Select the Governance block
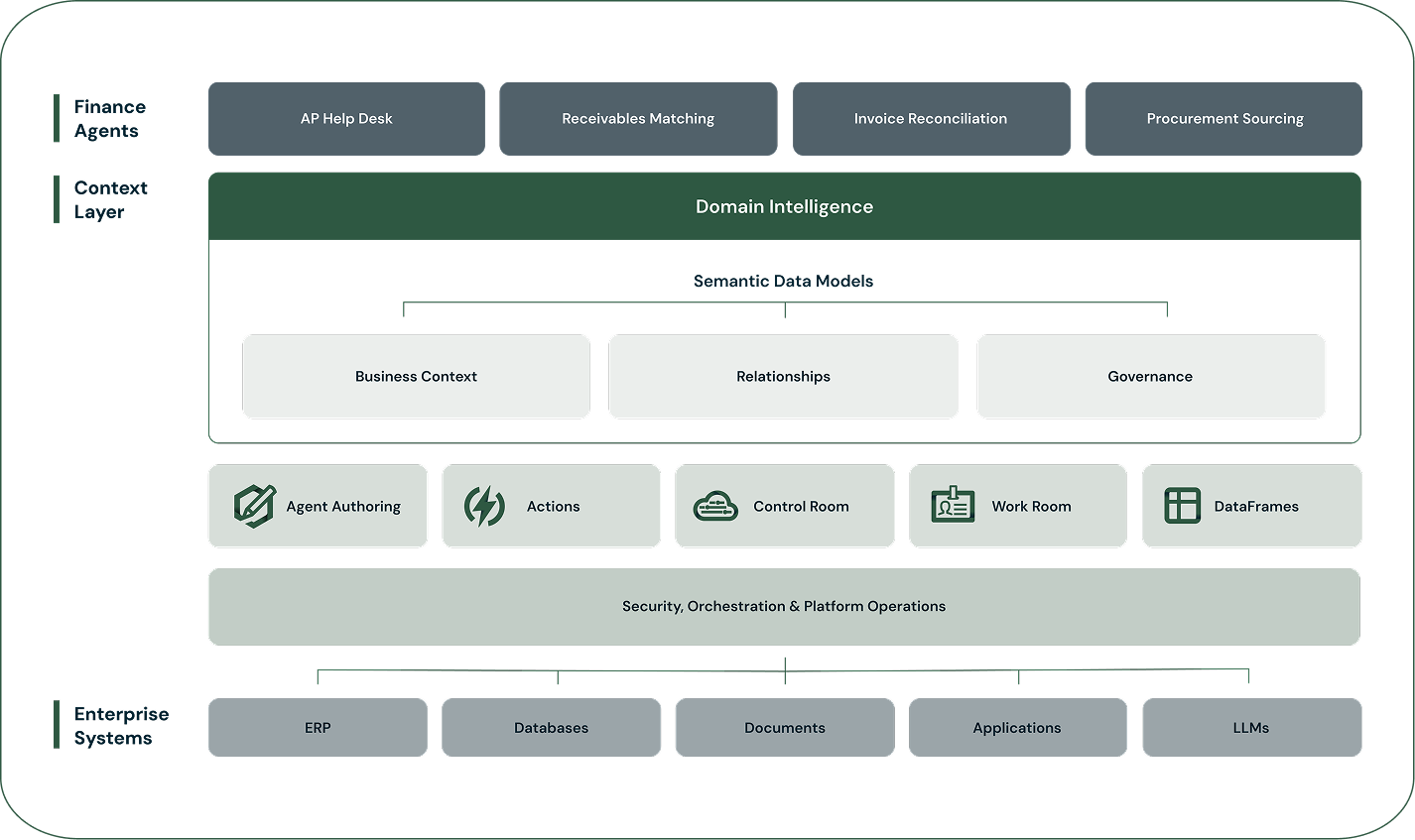Image resolution: width=1415 pixels, height=840 pixels. (x=1150, y=376)
